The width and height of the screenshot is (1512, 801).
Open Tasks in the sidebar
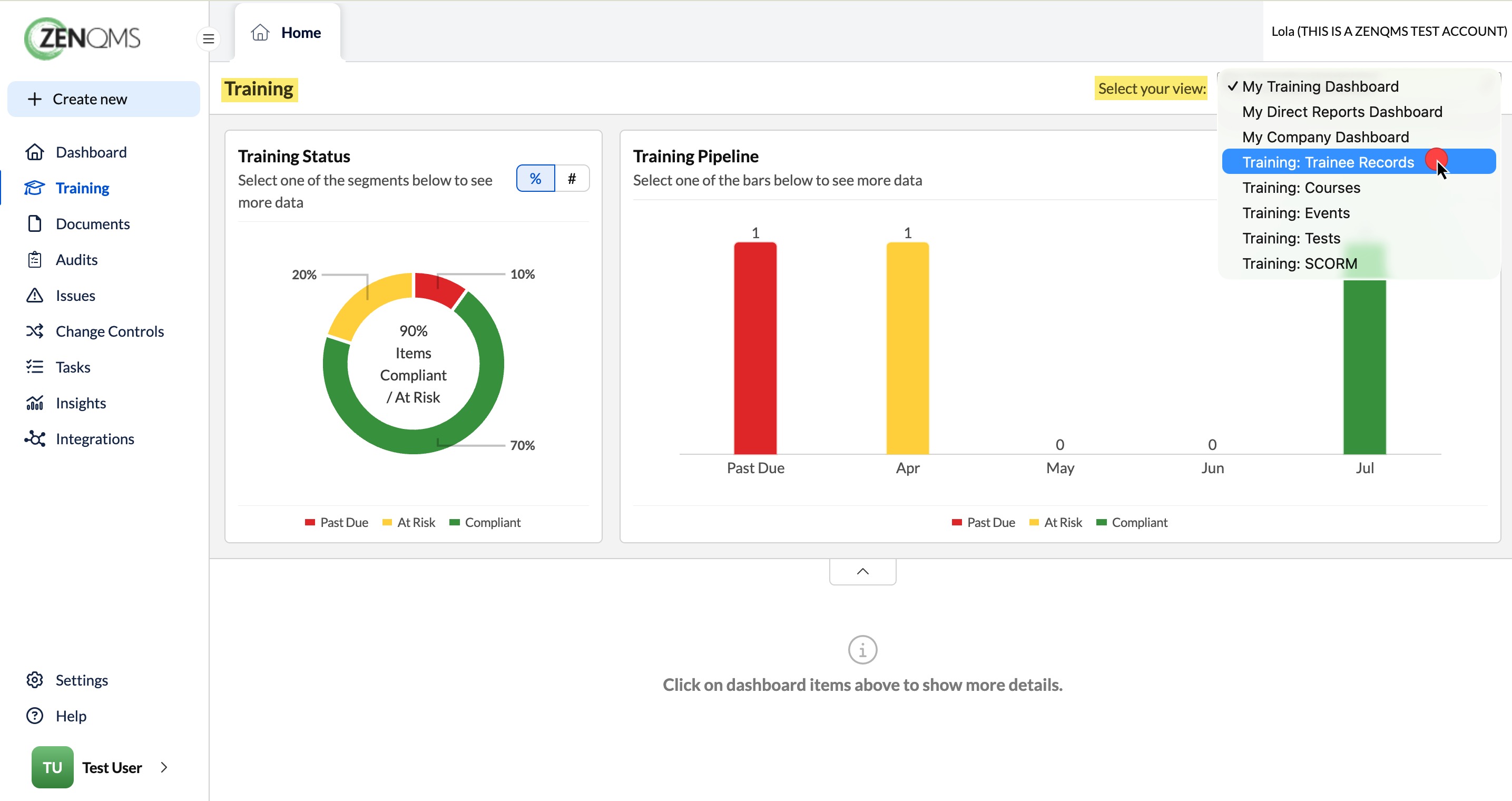[73, 367]
